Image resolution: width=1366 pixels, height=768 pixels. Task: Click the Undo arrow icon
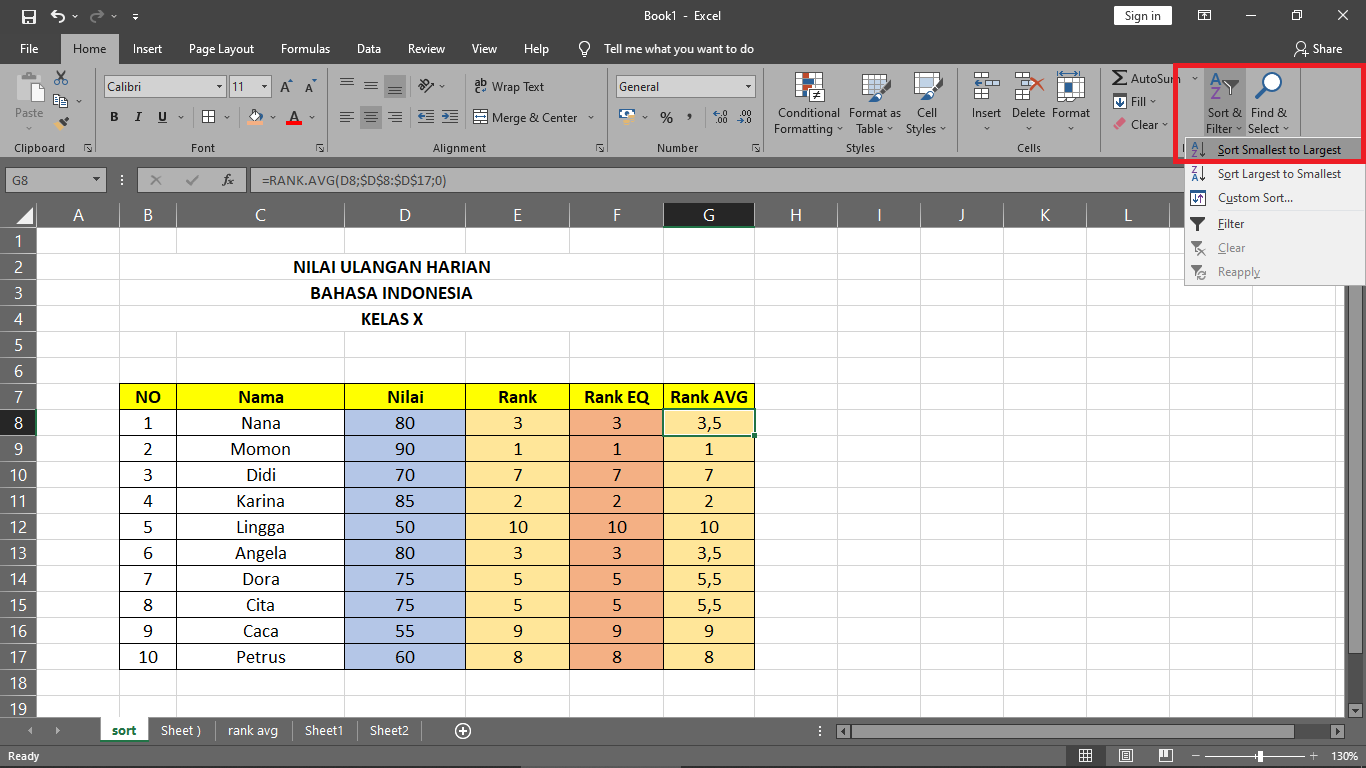tap(57, 16)
